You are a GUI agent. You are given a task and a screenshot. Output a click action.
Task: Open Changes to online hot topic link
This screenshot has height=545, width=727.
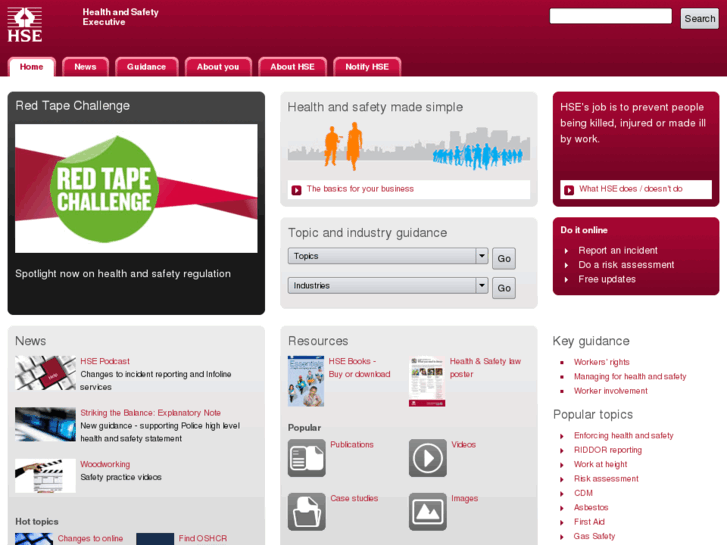[x=90, y=539]
